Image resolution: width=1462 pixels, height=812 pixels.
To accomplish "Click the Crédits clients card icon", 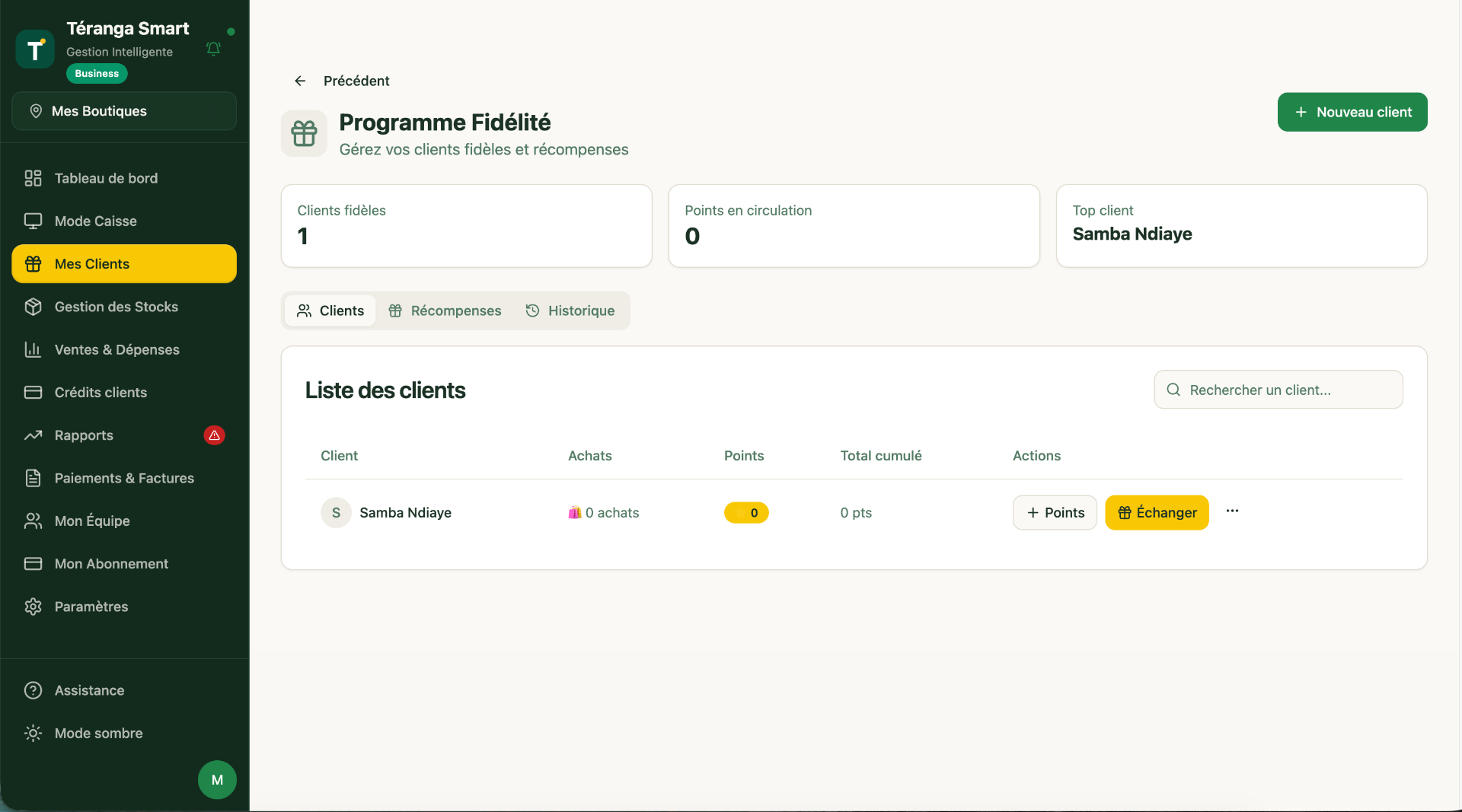I will 33,393.
